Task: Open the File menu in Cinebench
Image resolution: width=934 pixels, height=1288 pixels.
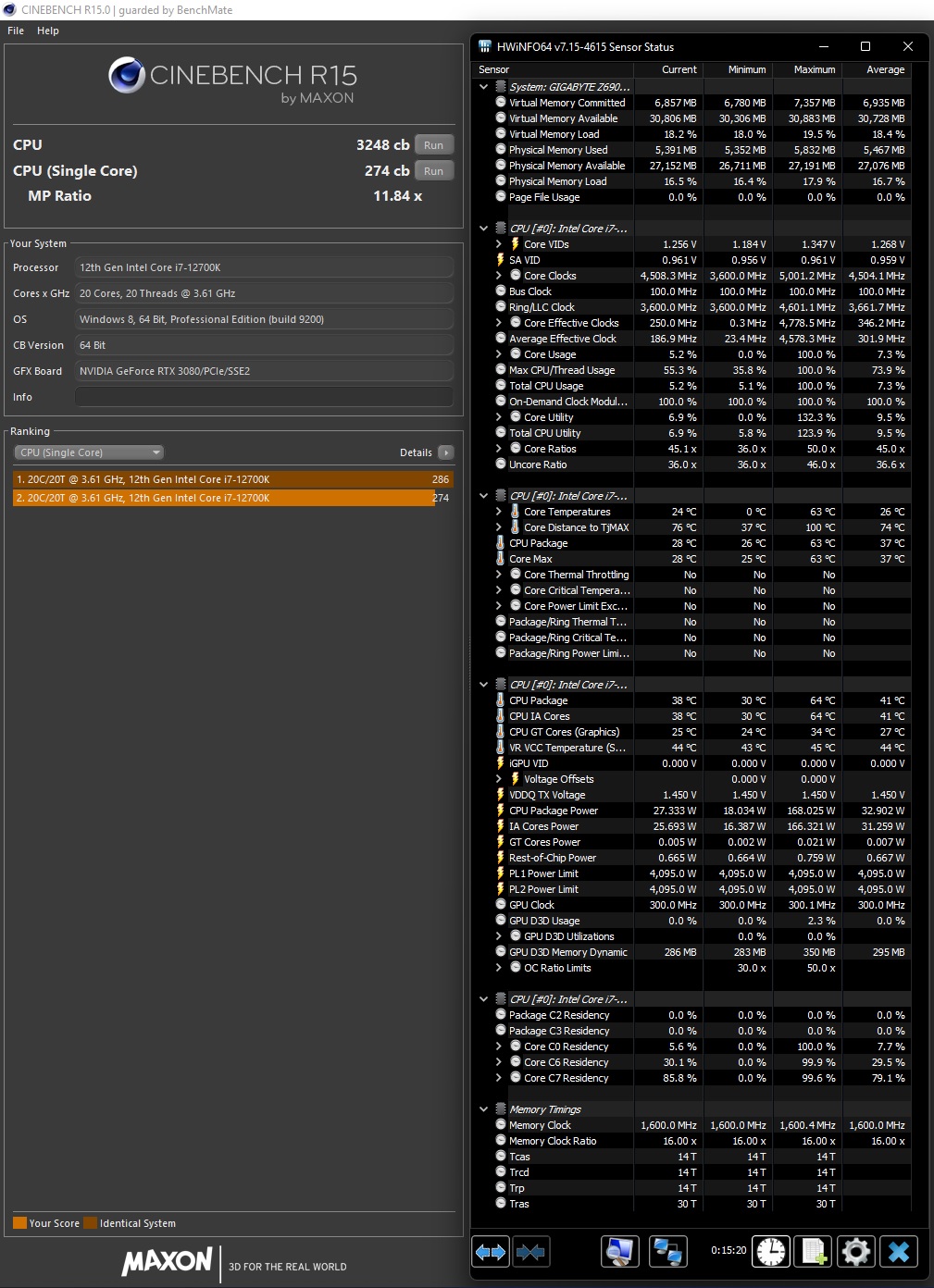Action: [16, 31]
